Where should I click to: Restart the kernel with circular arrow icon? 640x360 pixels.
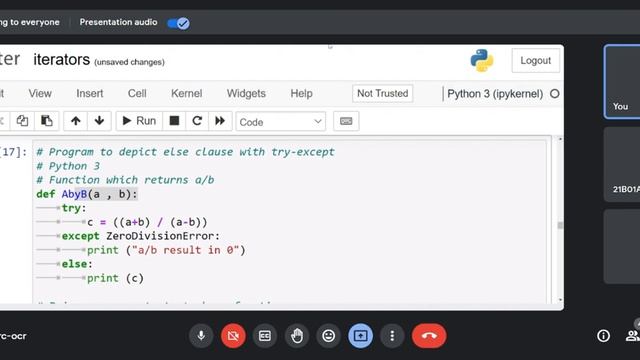click(197, 121)
